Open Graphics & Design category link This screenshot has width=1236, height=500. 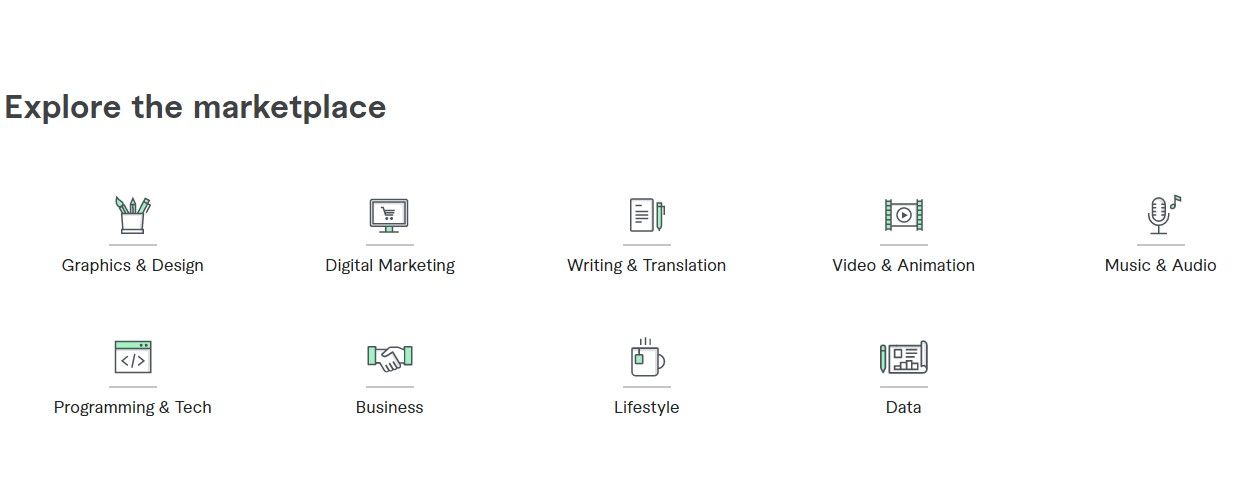point(133,265)
